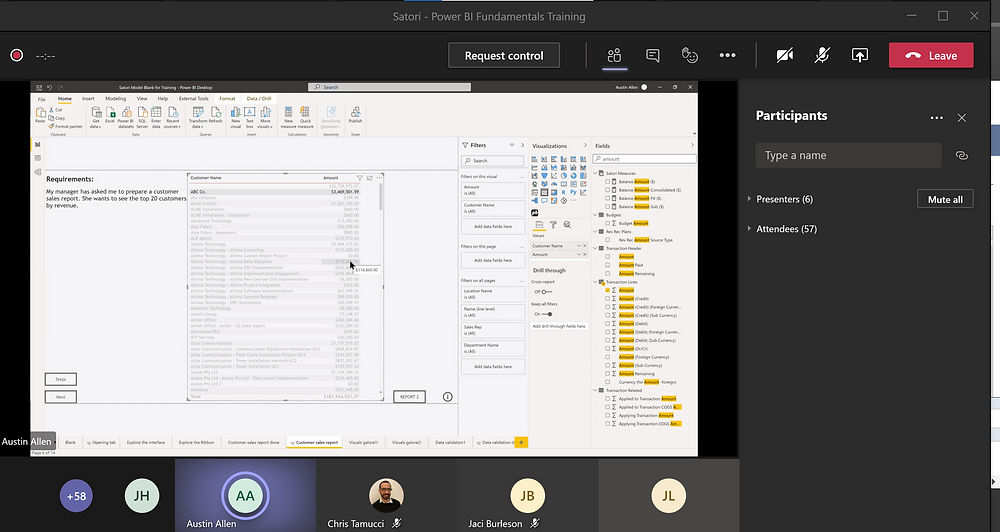
Task: Click Mute all in Participants panel
Action: coord(945,199)
